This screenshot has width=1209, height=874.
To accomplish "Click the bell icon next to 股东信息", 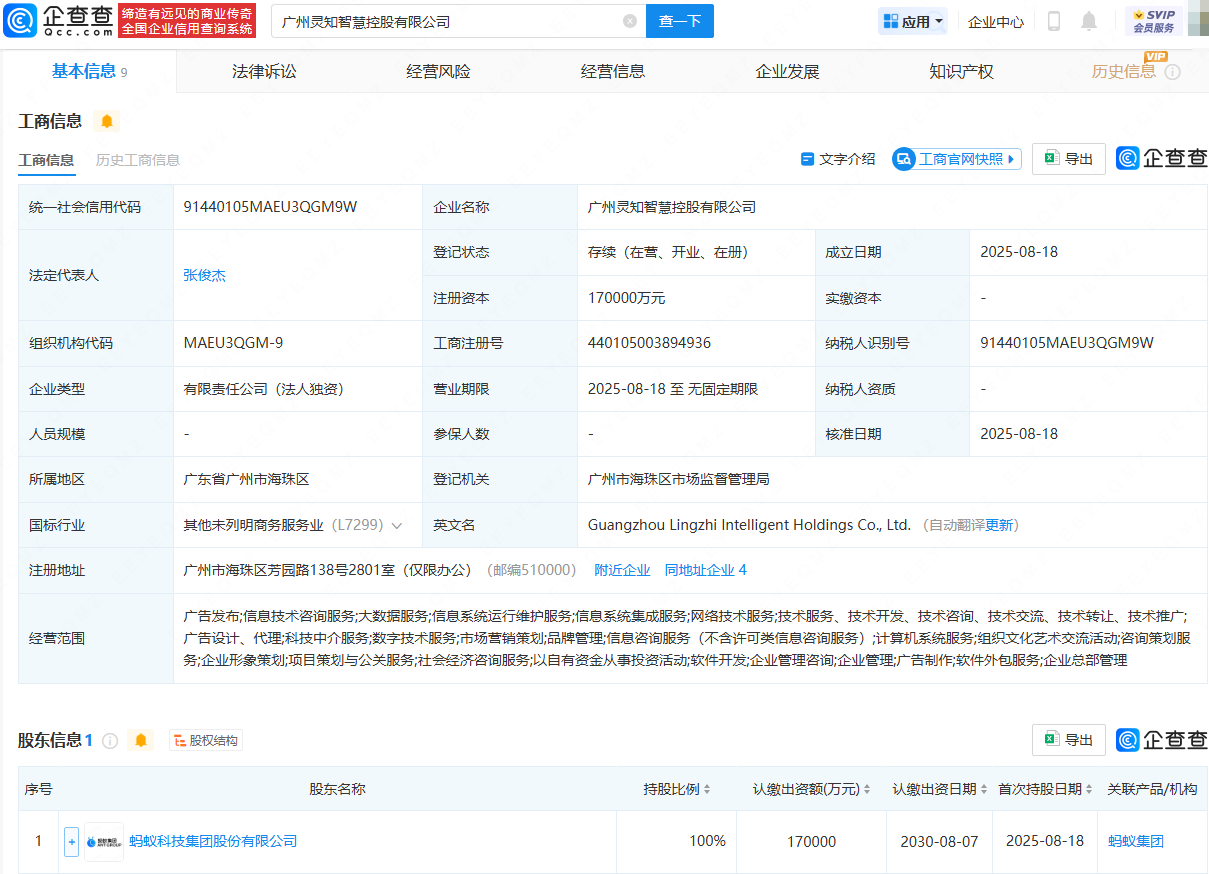I will [x=141, y=741].
